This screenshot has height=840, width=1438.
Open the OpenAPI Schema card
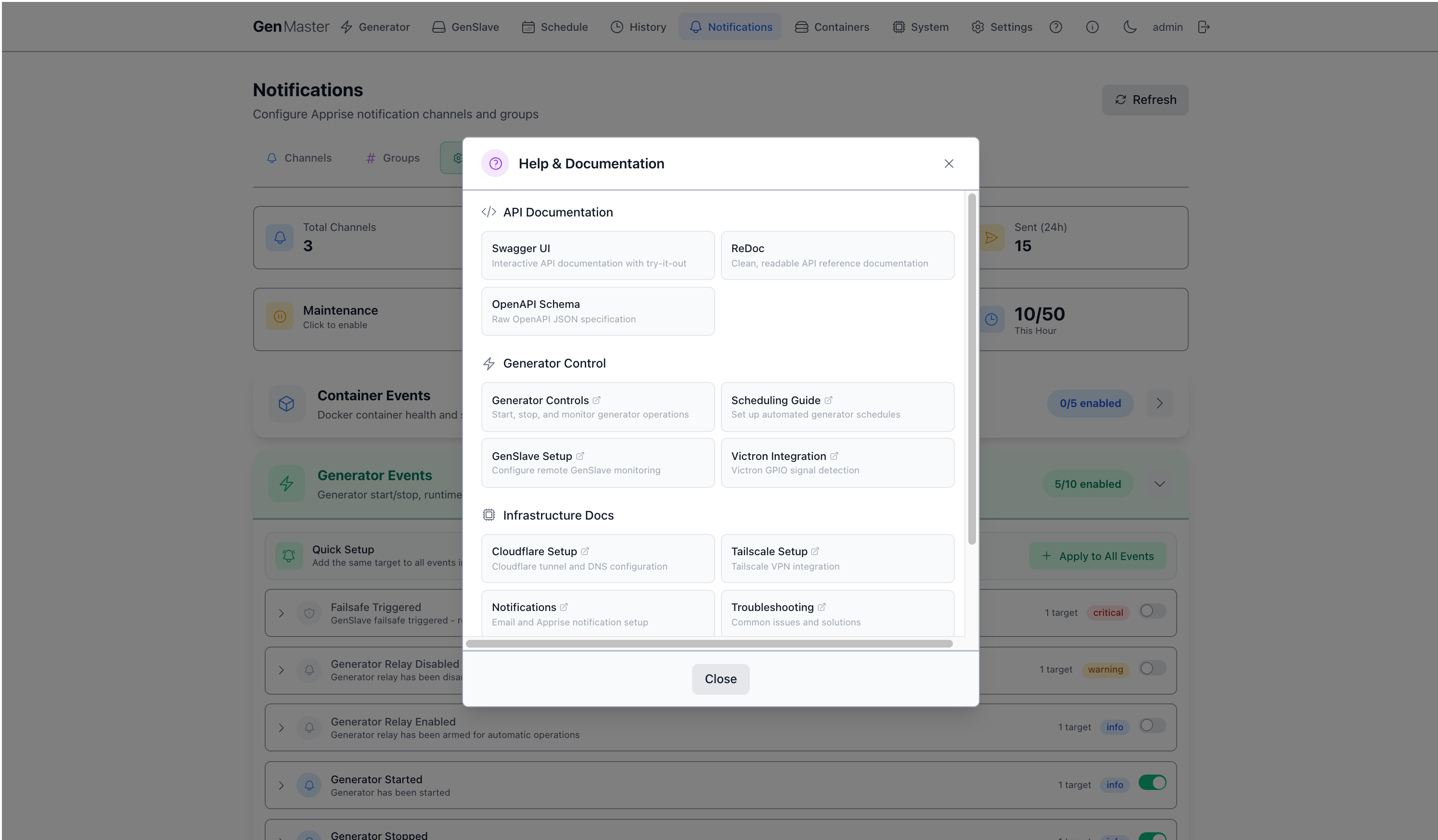click(x=598, y=311)
